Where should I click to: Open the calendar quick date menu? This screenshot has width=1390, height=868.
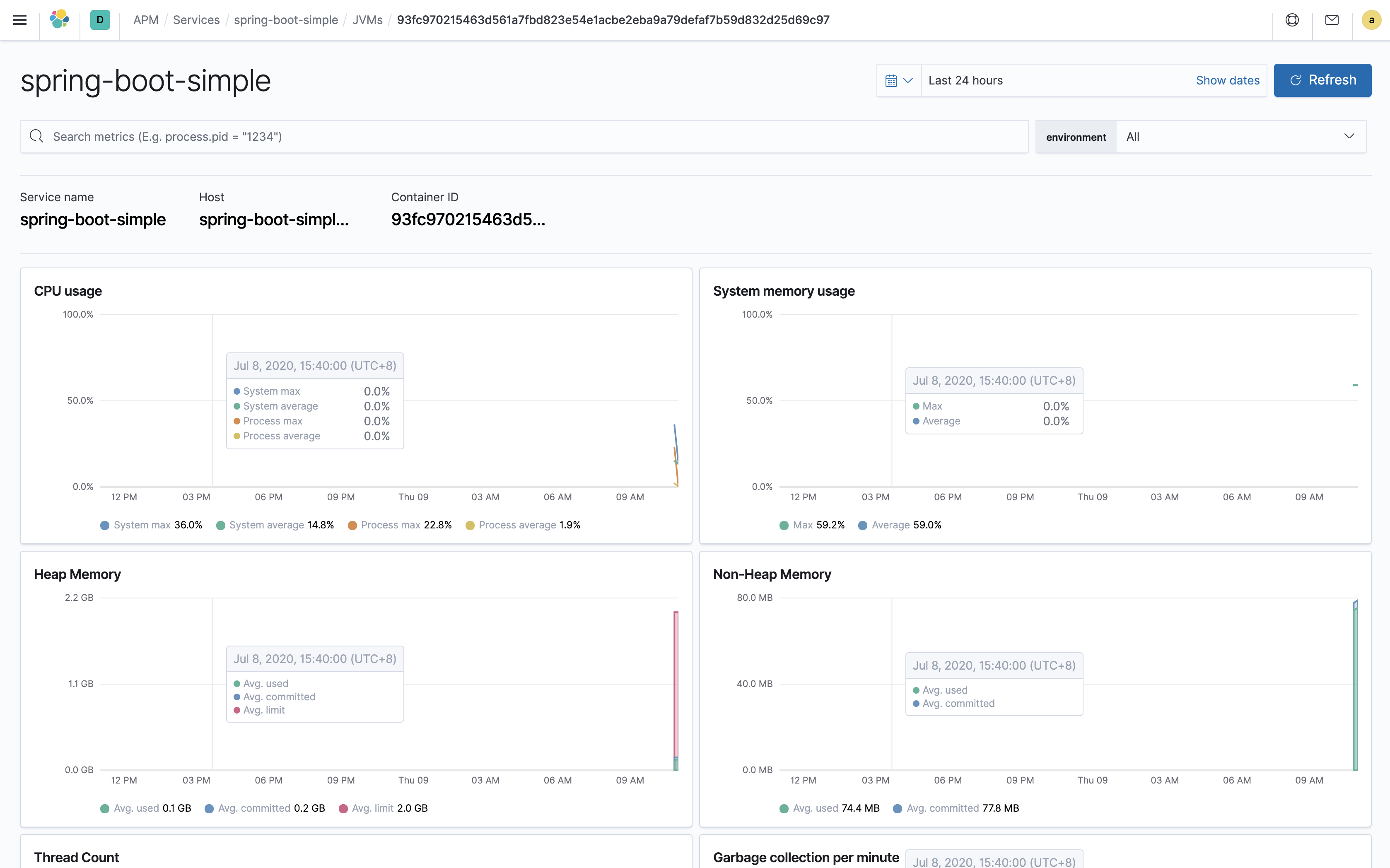tap(899, 80)
